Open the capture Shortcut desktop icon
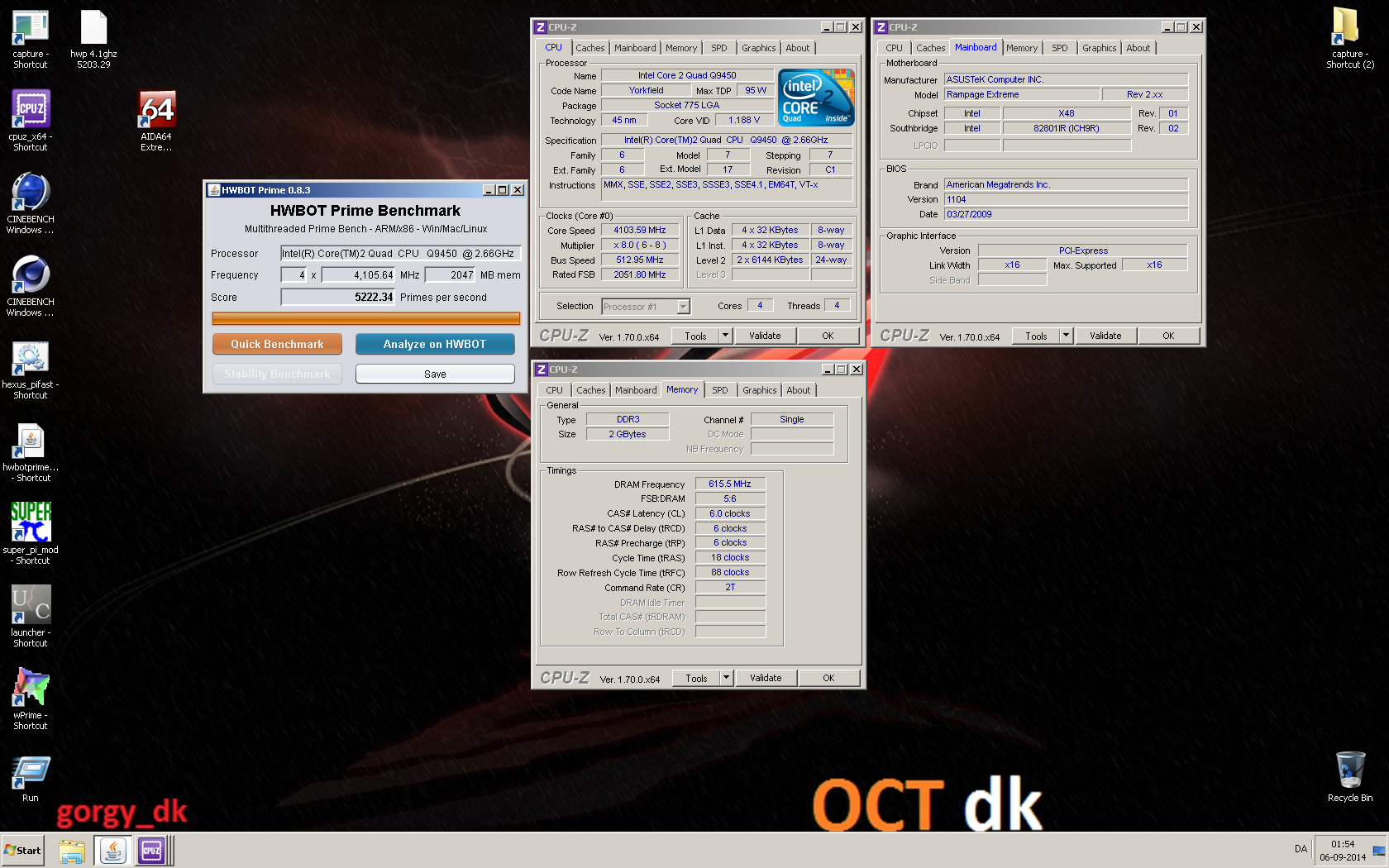Viewport: 1389px width, 868px height. pyautogui.click(x=31, y=39)
